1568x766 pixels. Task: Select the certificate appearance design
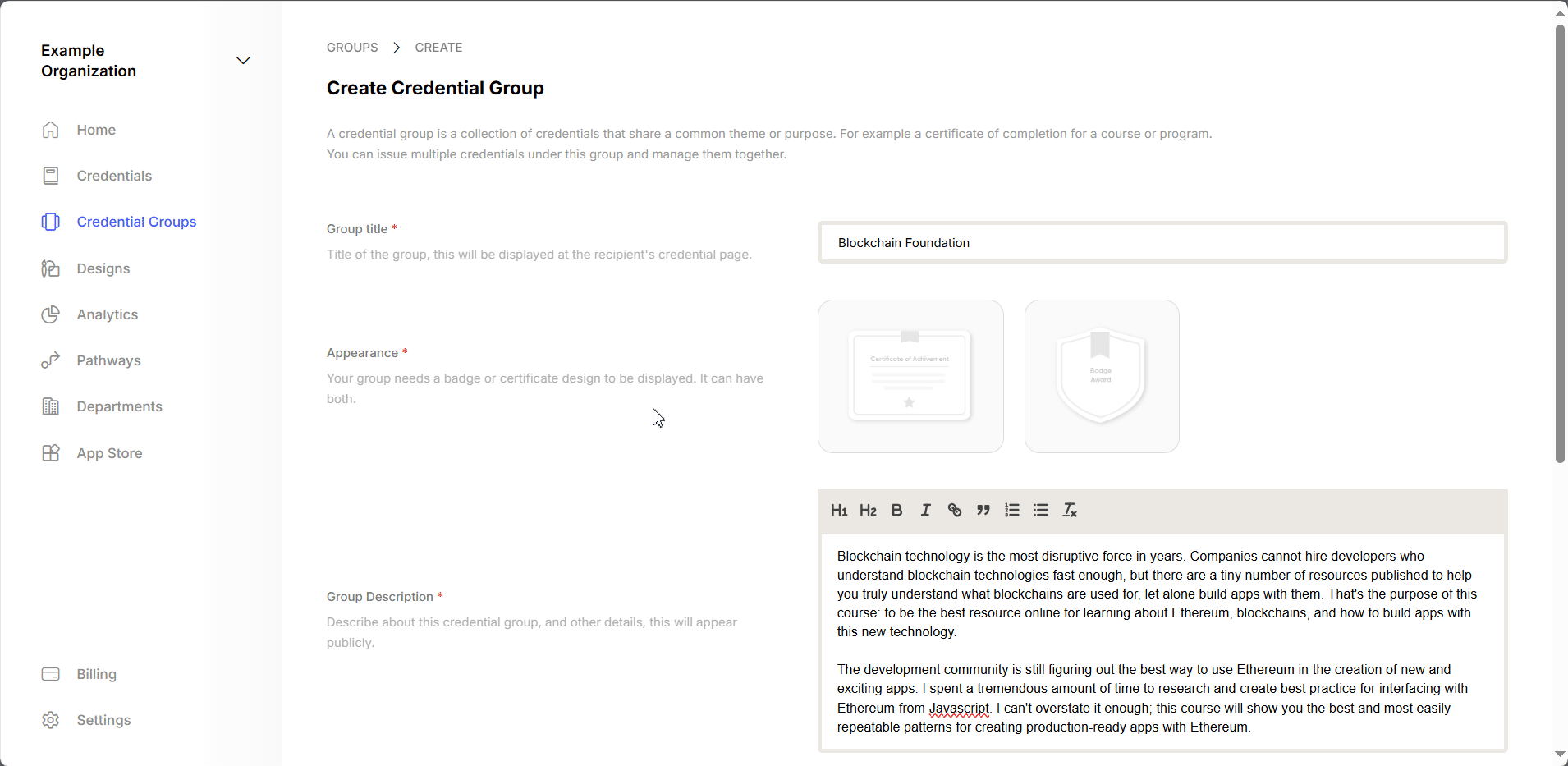910,376
